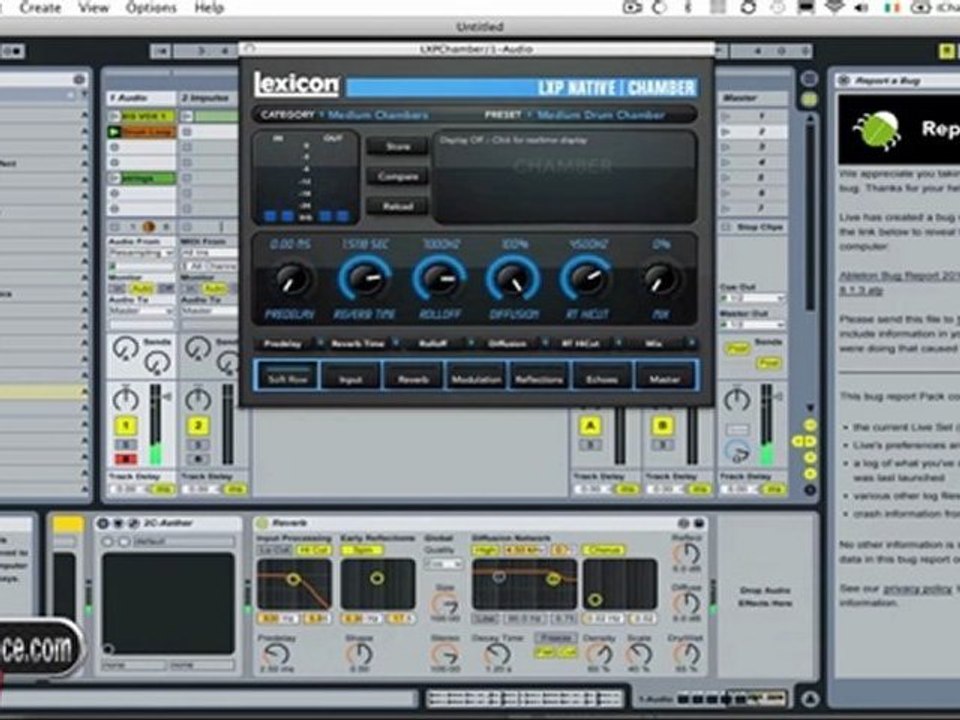
Task: Click the Reverb device Dry/Wet knob
Action: (x=686, y=654)
